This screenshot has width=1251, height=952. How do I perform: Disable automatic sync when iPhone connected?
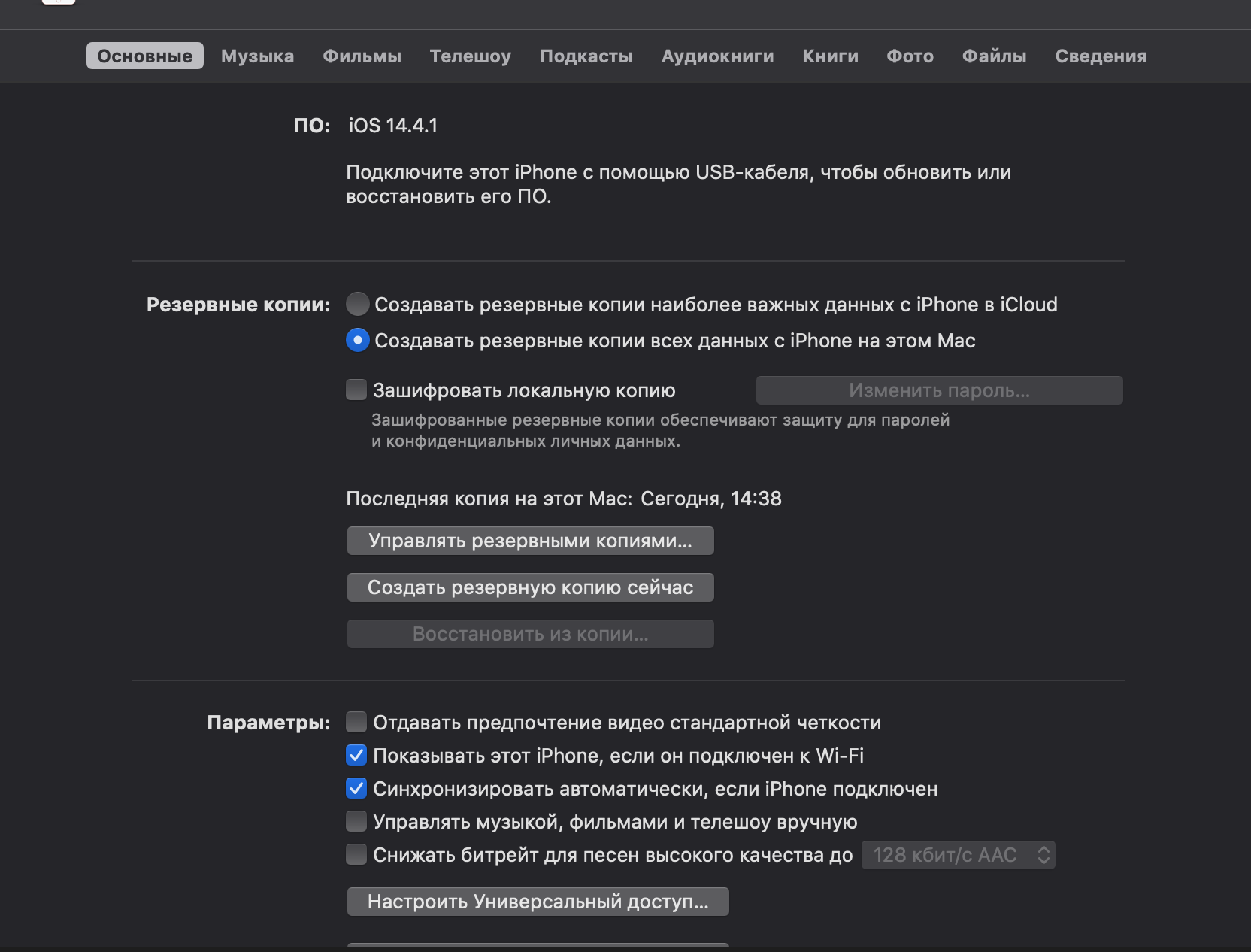coord(356,788)
